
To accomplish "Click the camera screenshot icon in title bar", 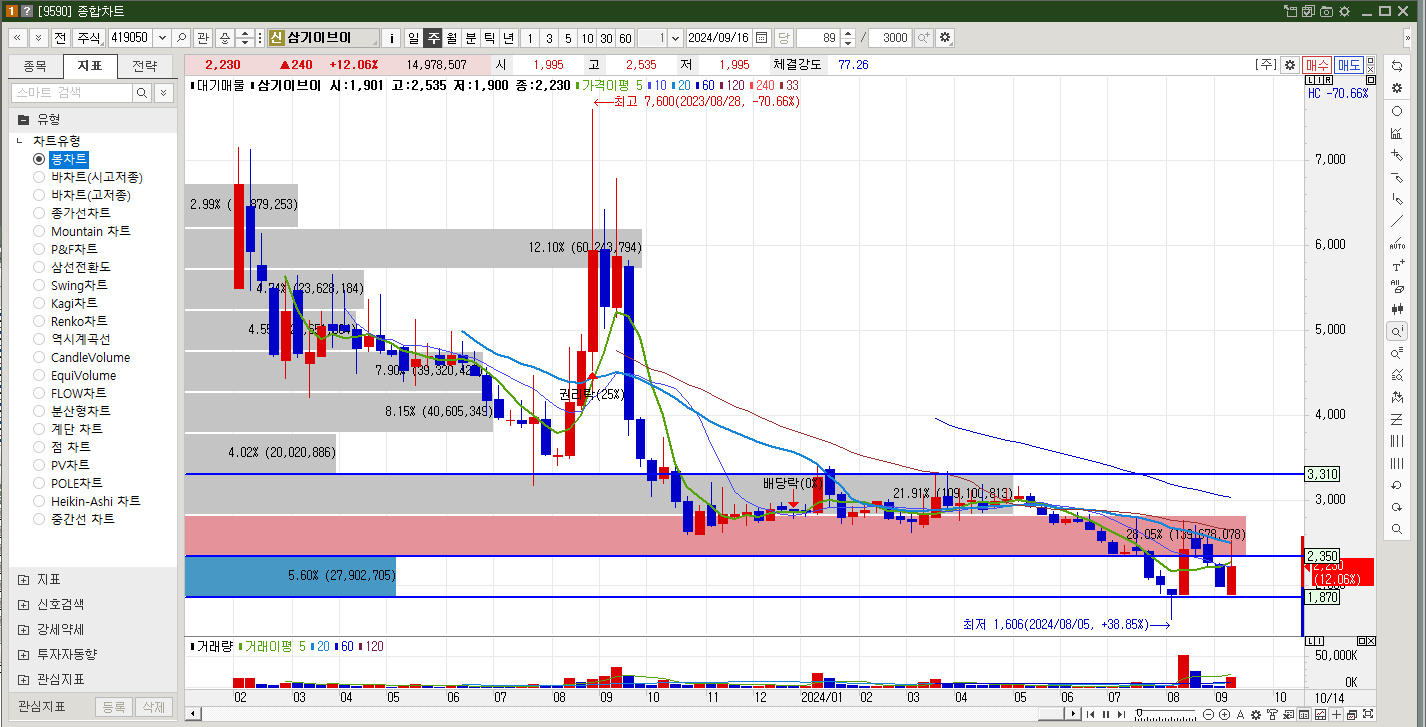I will click(x=1326, y=11).
